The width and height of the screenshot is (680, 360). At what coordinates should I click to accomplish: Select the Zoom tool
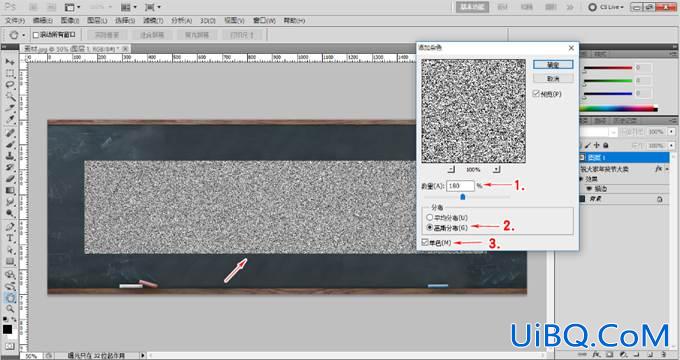[x=10, y=309]
